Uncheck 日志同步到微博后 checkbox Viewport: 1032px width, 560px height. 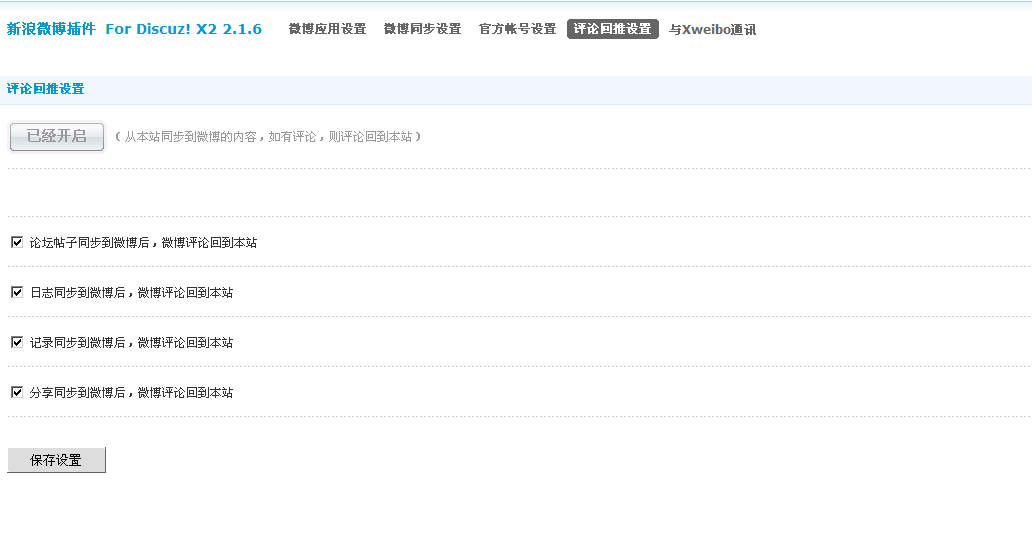(17, 292)
